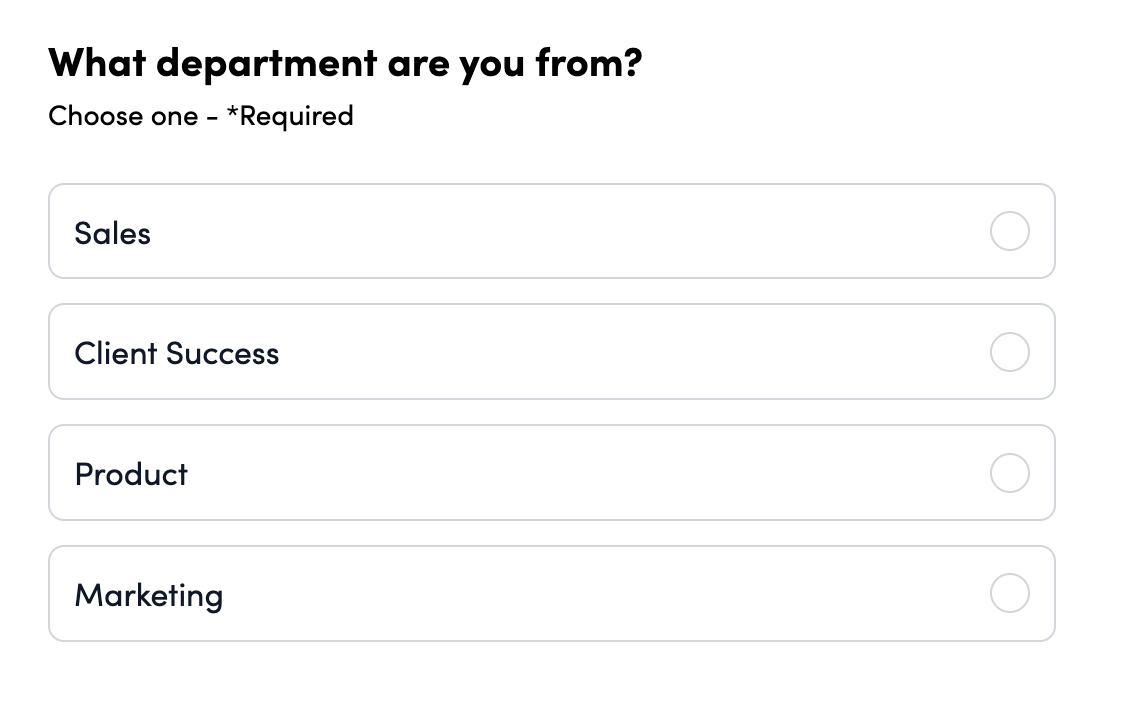Screen dimensions: 1136x728
Task: Click the word 'Client' in the second option
Action: click(116, 354)
